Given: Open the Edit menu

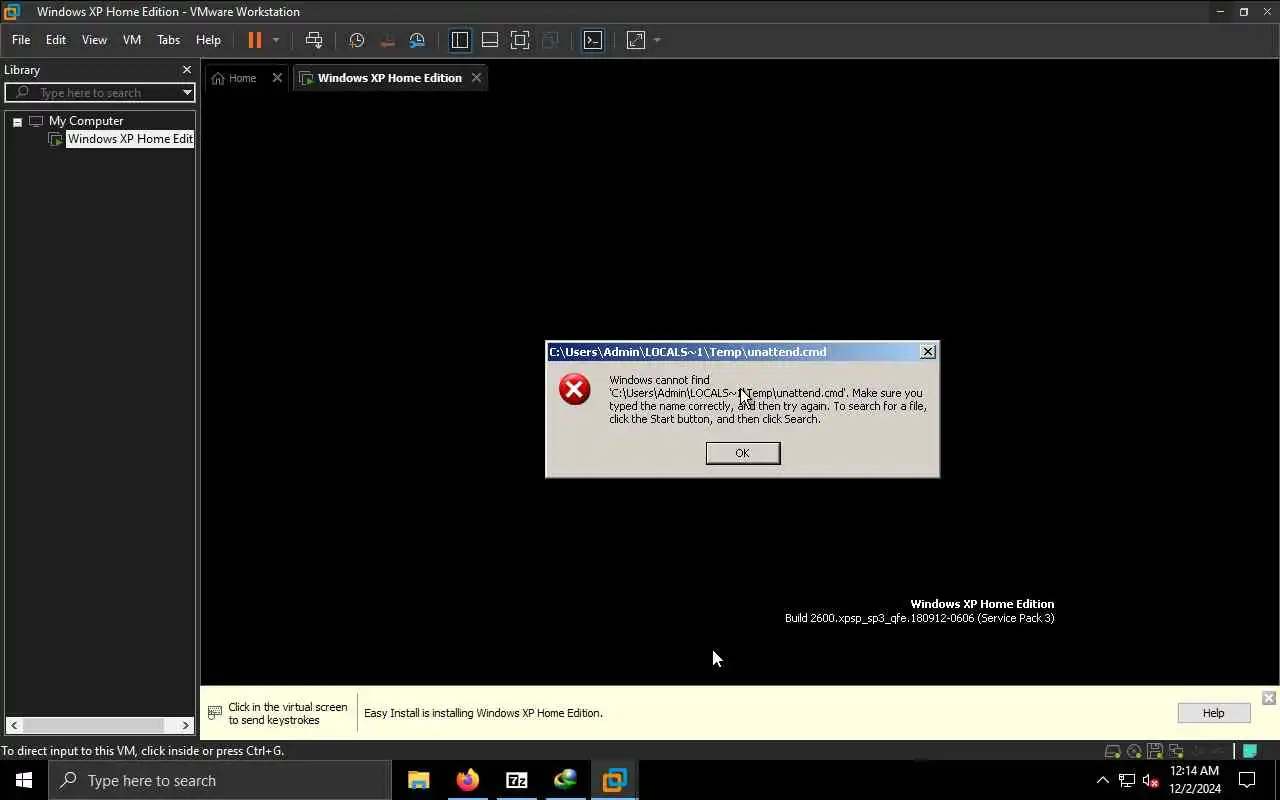Looking at the screenshot, I should (x=56, y=40).
